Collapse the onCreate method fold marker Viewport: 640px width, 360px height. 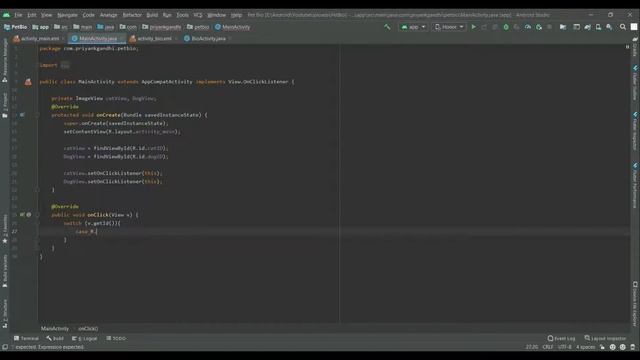tap(37, 115)
